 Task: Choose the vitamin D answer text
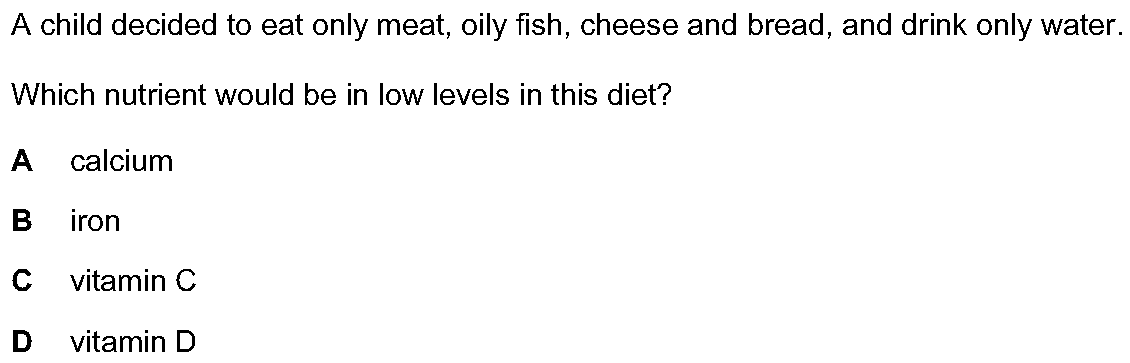[x=133, y=341]
